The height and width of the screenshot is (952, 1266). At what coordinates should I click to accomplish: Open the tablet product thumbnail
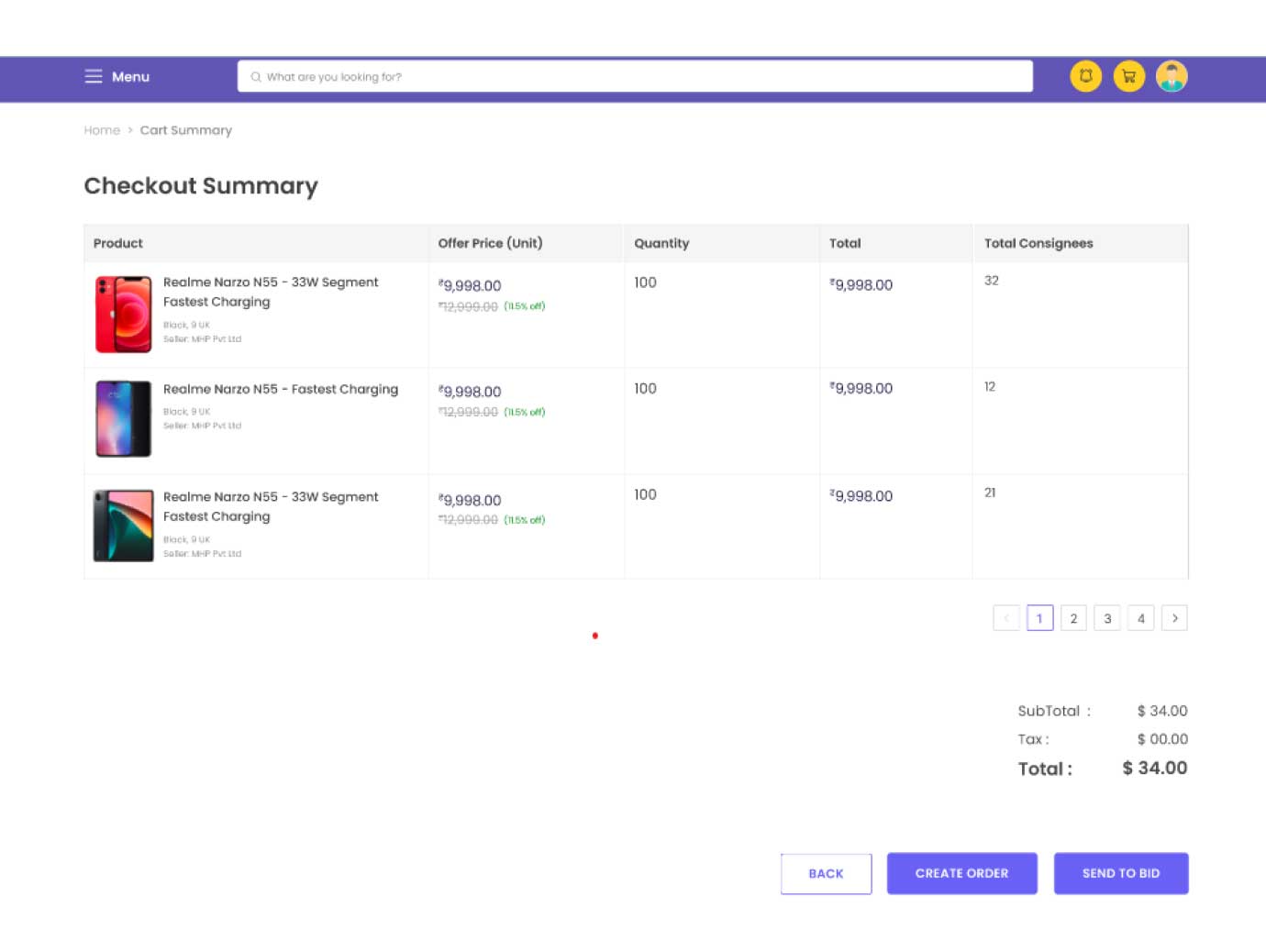pos(124,526)
